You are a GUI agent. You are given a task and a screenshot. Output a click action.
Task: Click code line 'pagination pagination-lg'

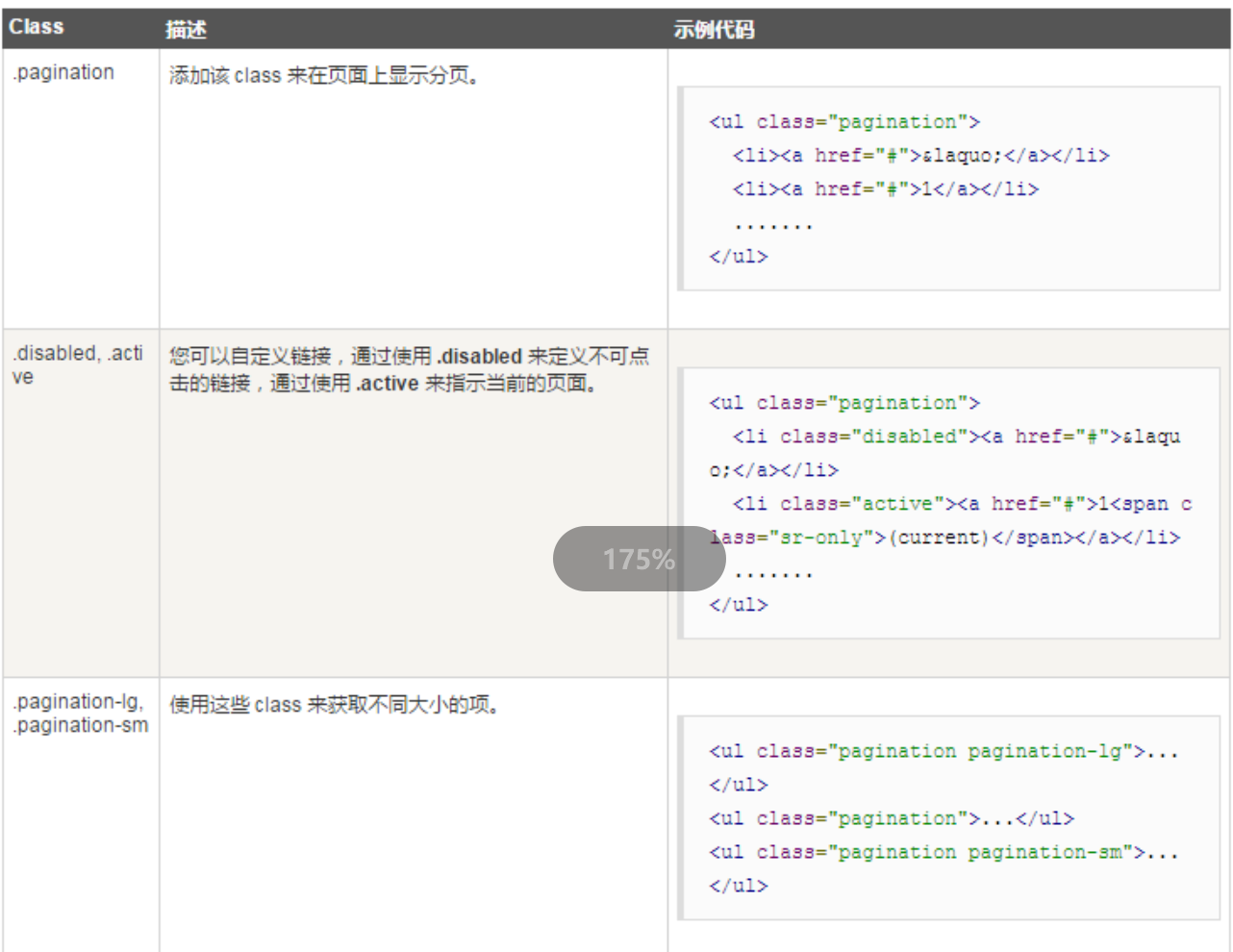pos(944,751)
